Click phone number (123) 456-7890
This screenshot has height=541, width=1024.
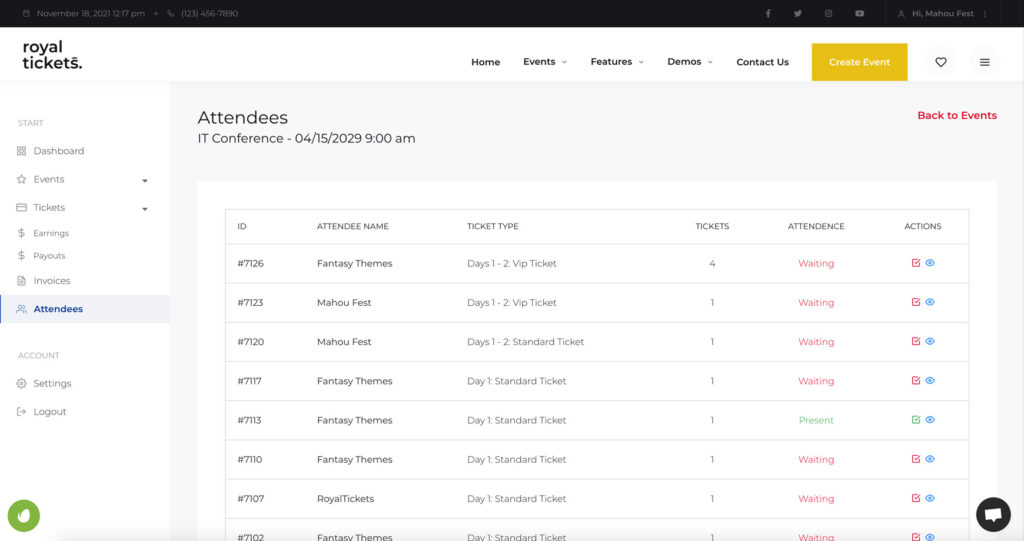point(209,13)
